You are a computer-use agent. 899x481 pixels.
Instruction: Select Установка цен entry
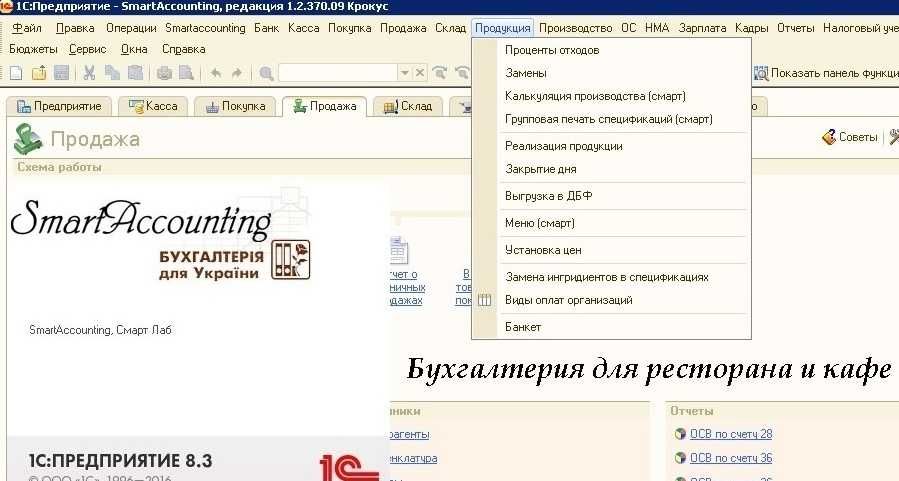(x=624, y=250)
